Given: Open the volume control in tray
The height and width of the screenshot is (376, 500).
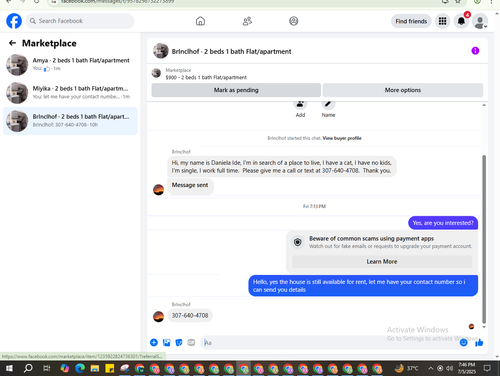Looking at the screenshot, I should point(450,368).
